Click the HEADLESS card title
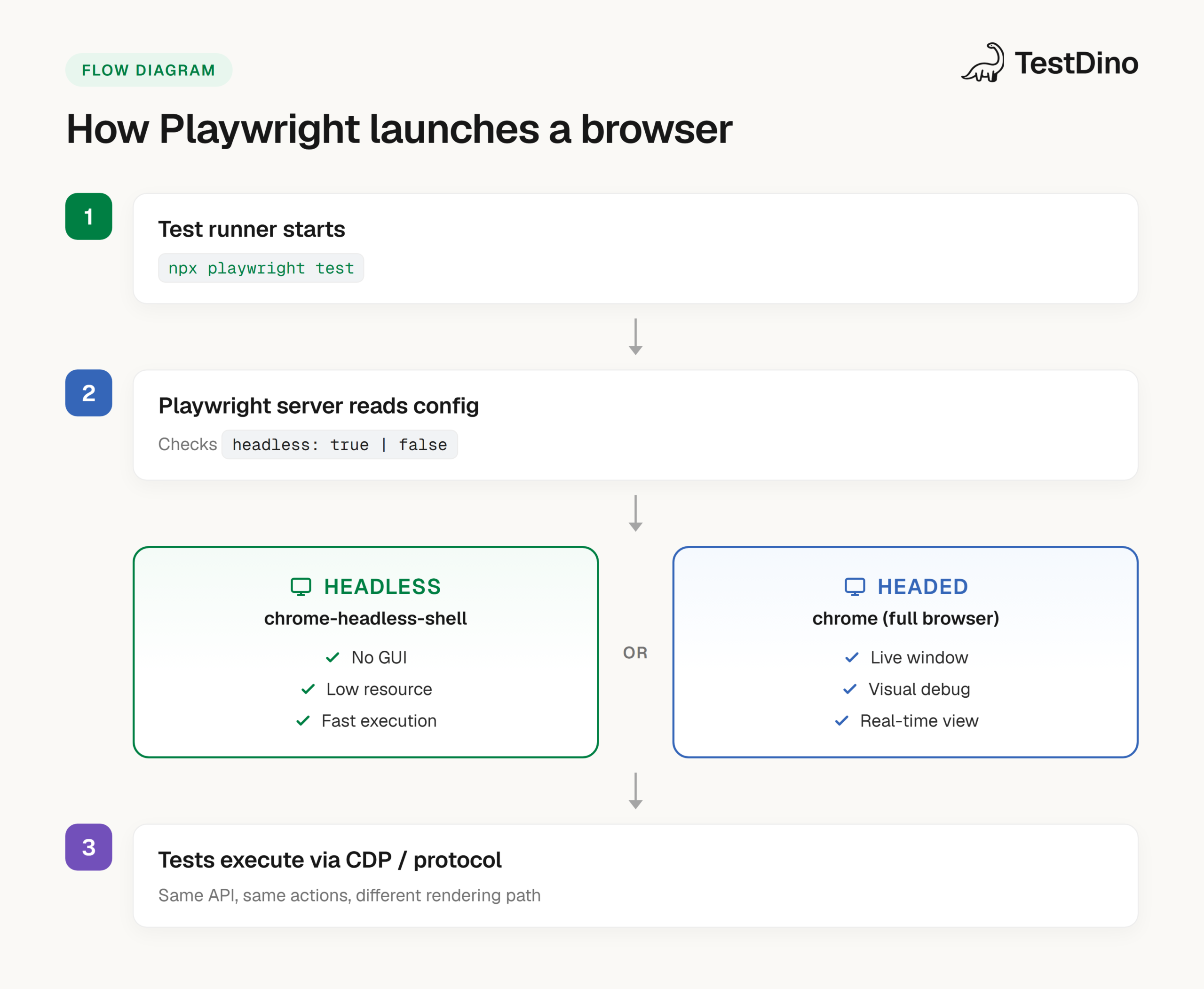 tap(382, 587)
